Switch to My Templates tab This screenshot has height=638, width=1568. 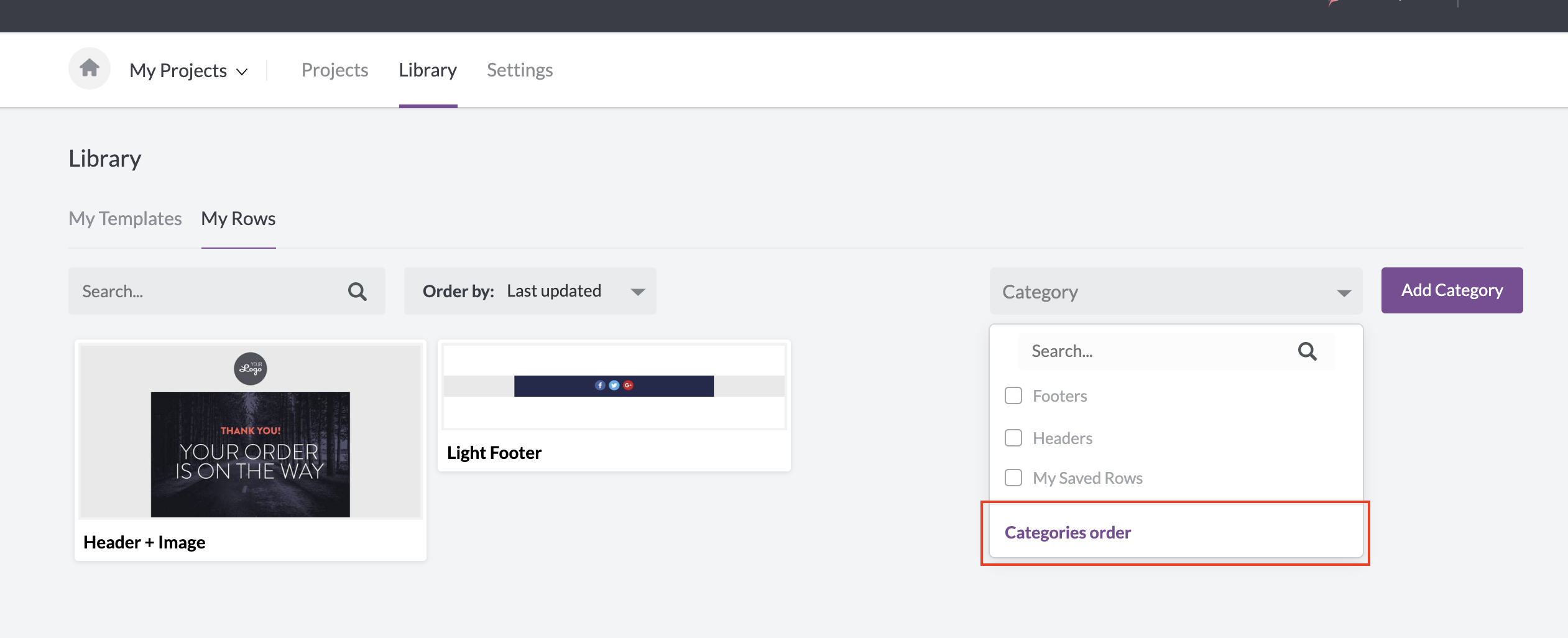click(x=125, y=218)
